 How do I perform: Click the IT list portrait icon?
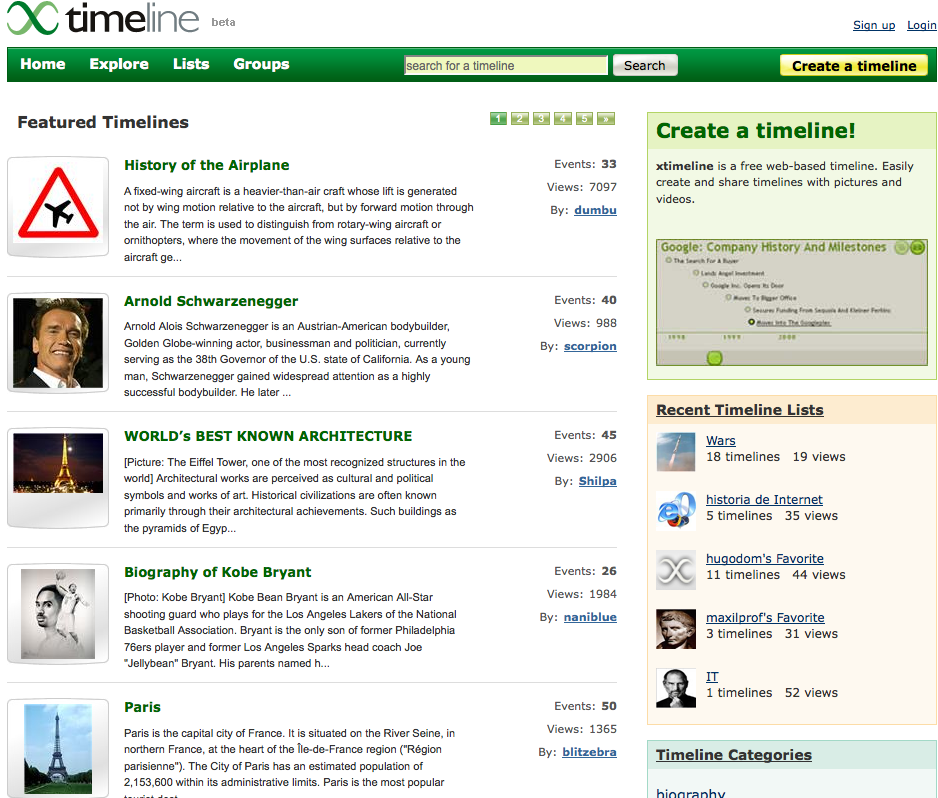tap(676, 687)
